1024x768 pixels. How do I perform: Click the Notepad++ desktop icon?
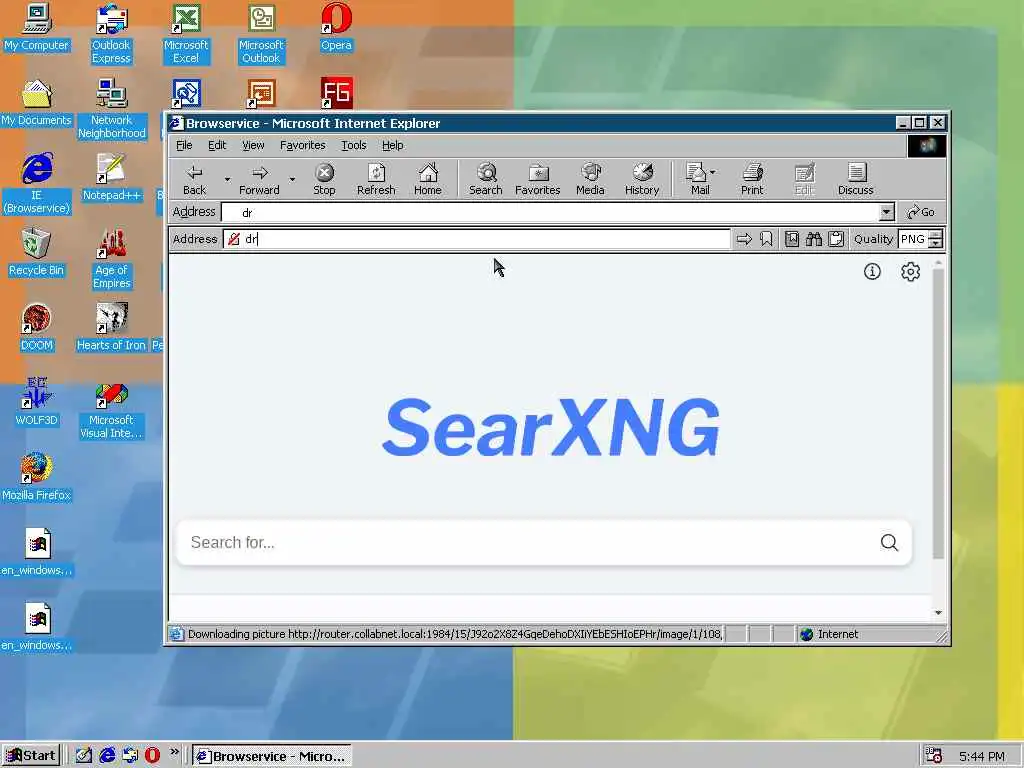[x=111, y=177]
